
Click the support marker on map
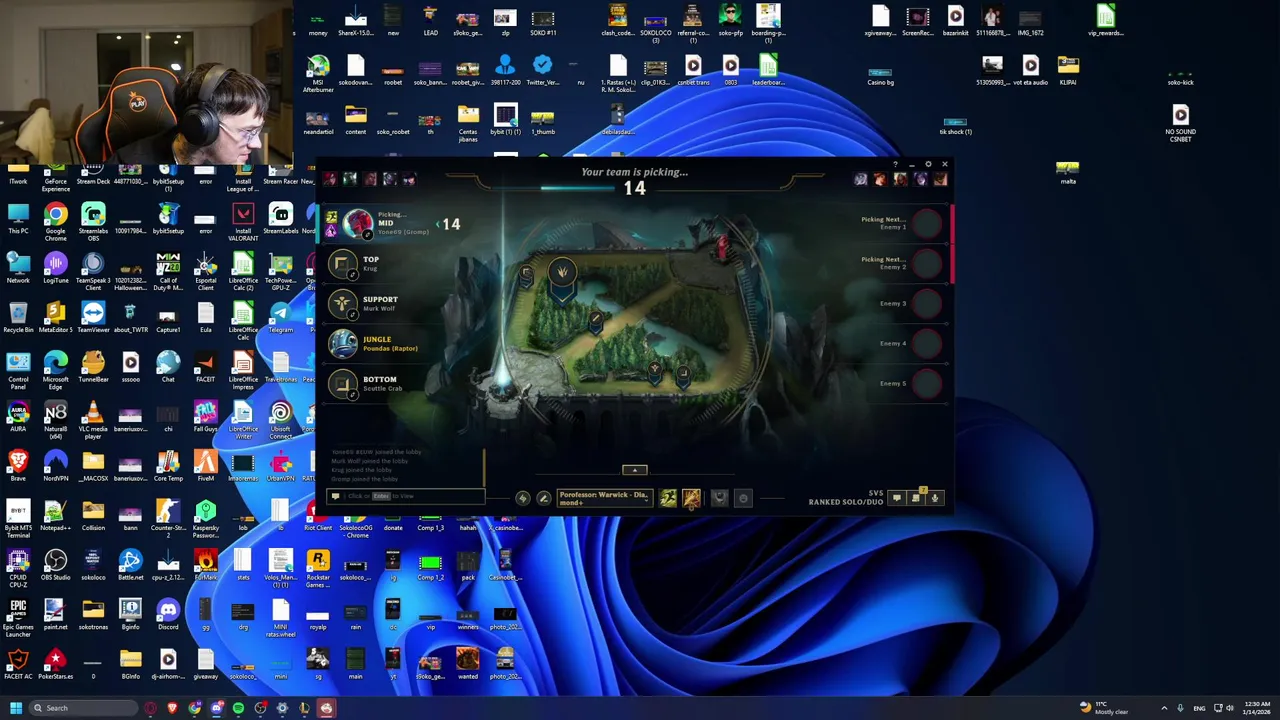click(x=655, y=373)
